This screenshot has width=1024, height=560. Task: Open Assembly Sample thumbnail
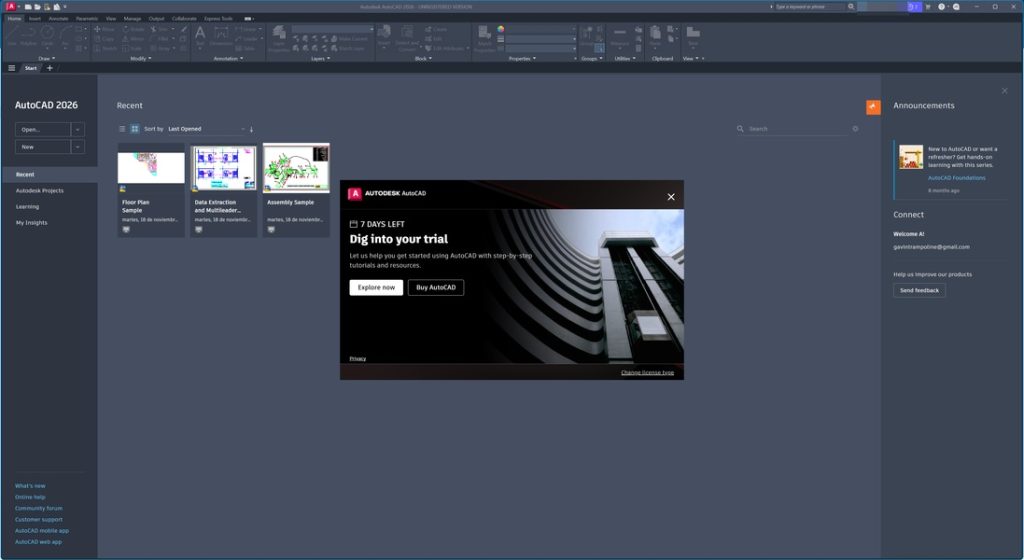296,168
